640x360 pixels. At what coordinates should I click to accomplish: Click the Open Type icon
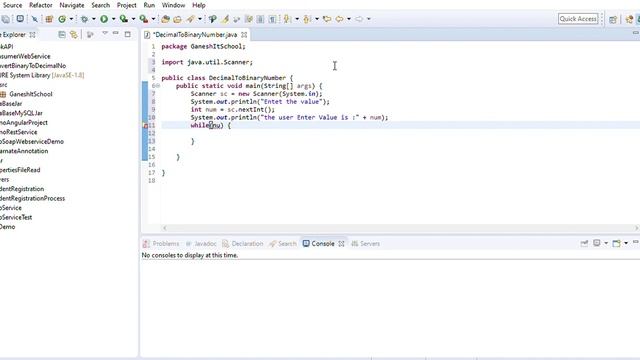click(165, 19)
